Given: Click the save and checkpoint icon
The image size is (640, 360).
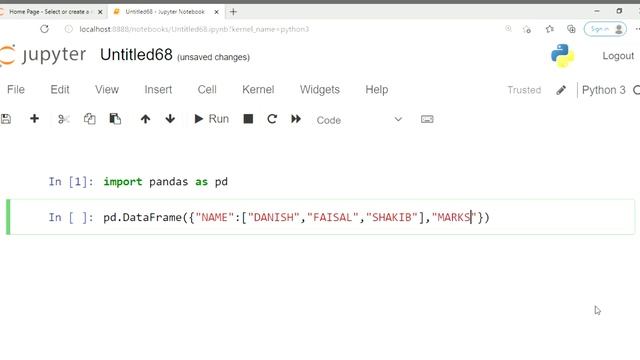Looking at the screenshot, I should [6, 119].
